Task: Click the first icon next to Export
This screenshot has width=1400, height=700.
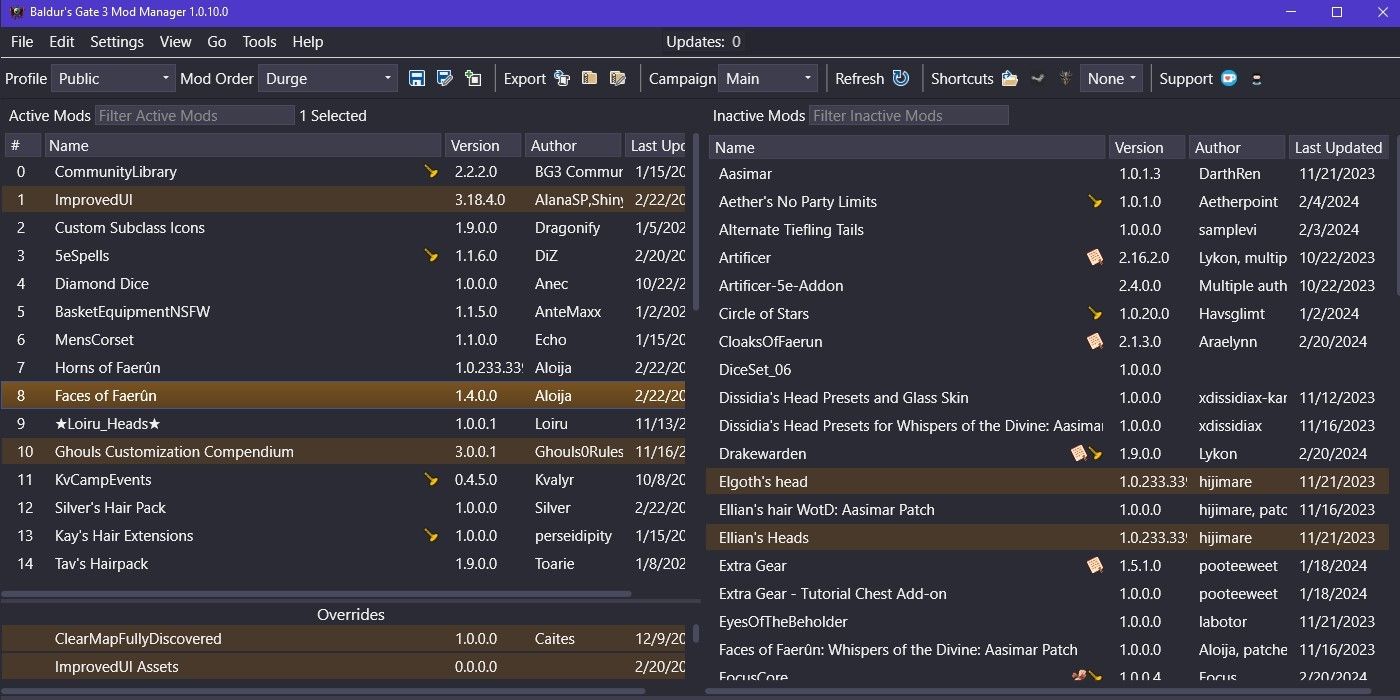Action: 562,78
